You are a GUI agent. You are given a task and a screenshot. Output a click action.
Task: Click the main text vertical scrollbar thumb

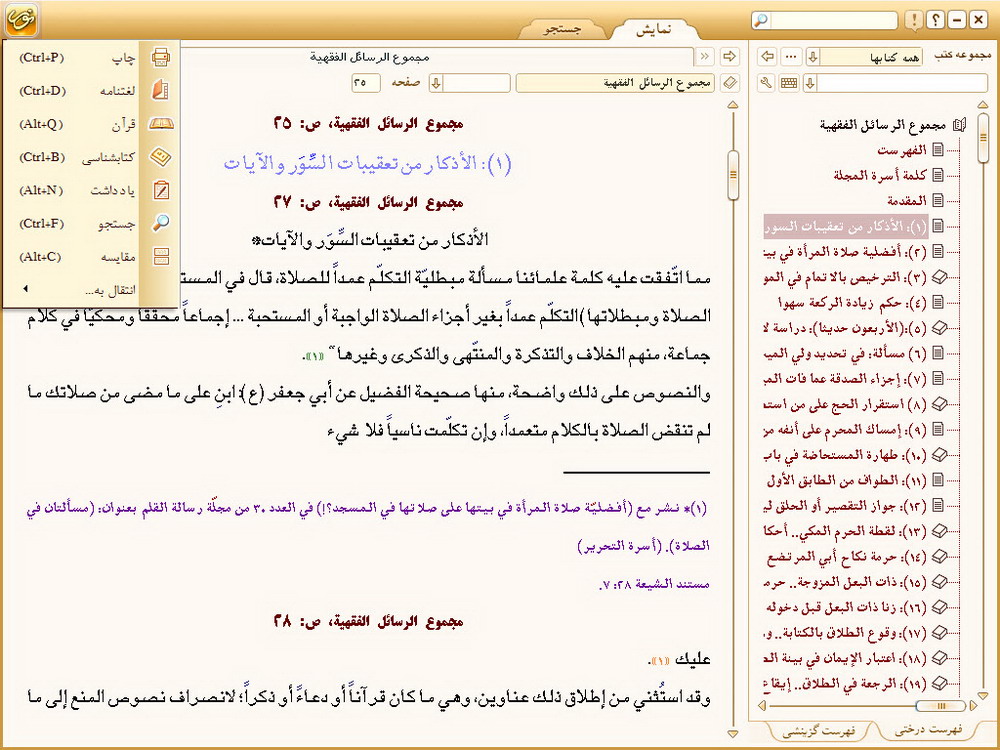click(x=733, y=175)
